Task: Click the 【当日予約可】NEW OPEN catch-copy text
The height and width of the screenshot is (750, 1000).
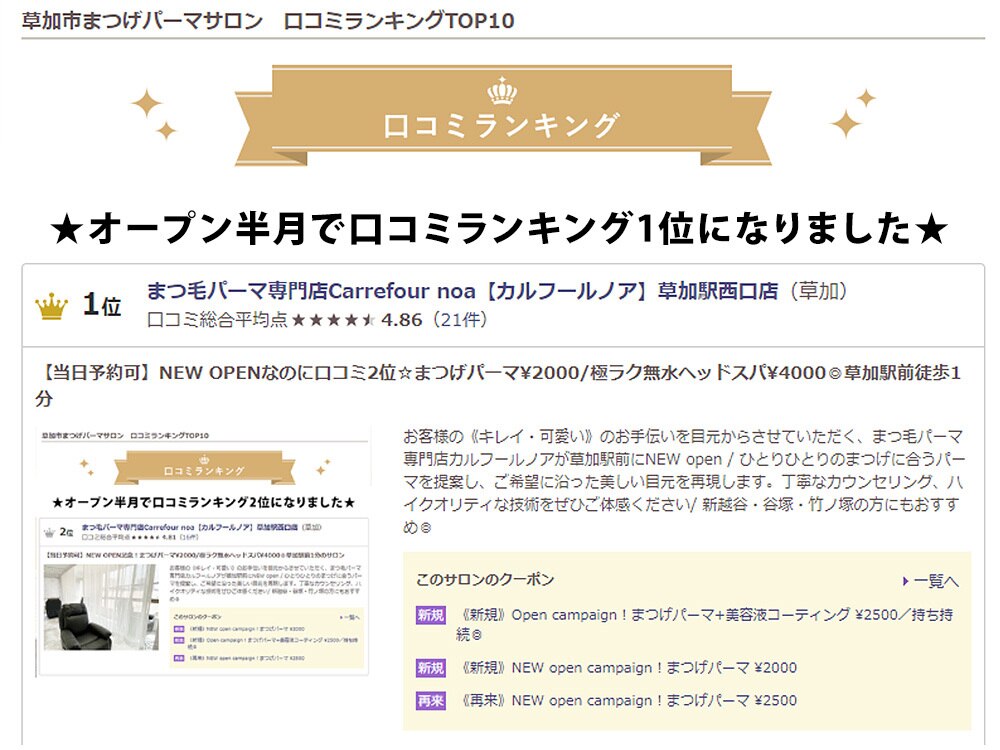Action: point(499,385)
